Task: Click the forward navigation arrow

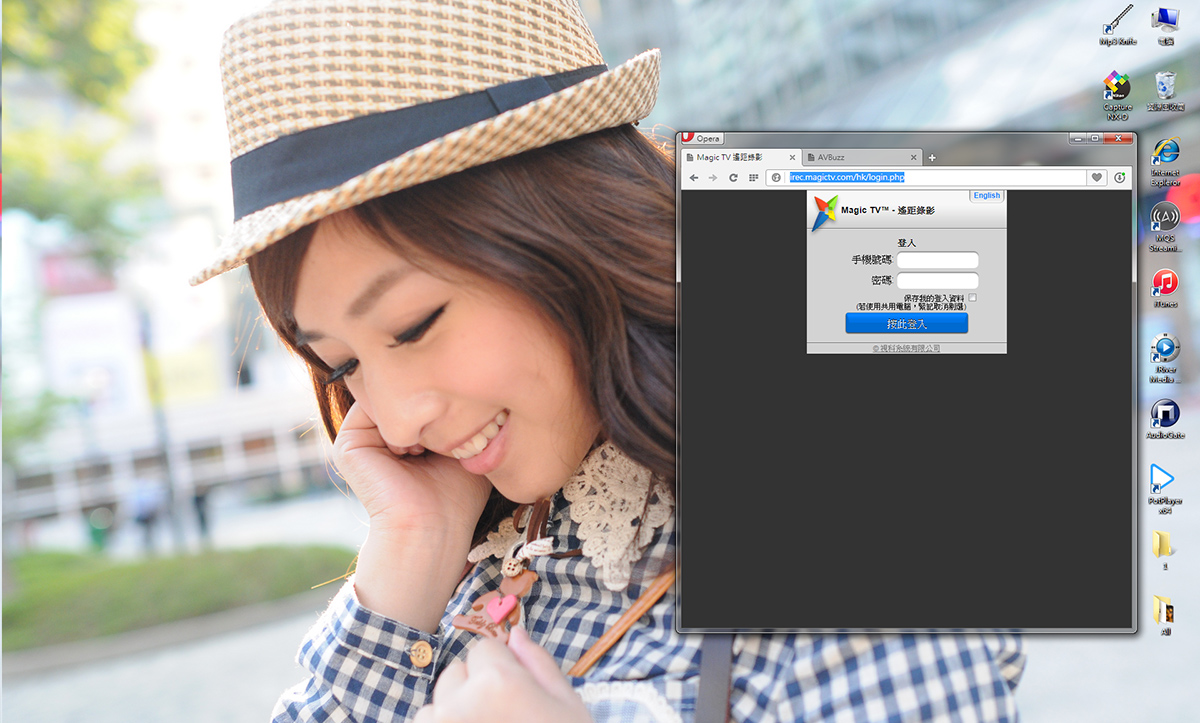Action: pos(713,178)
